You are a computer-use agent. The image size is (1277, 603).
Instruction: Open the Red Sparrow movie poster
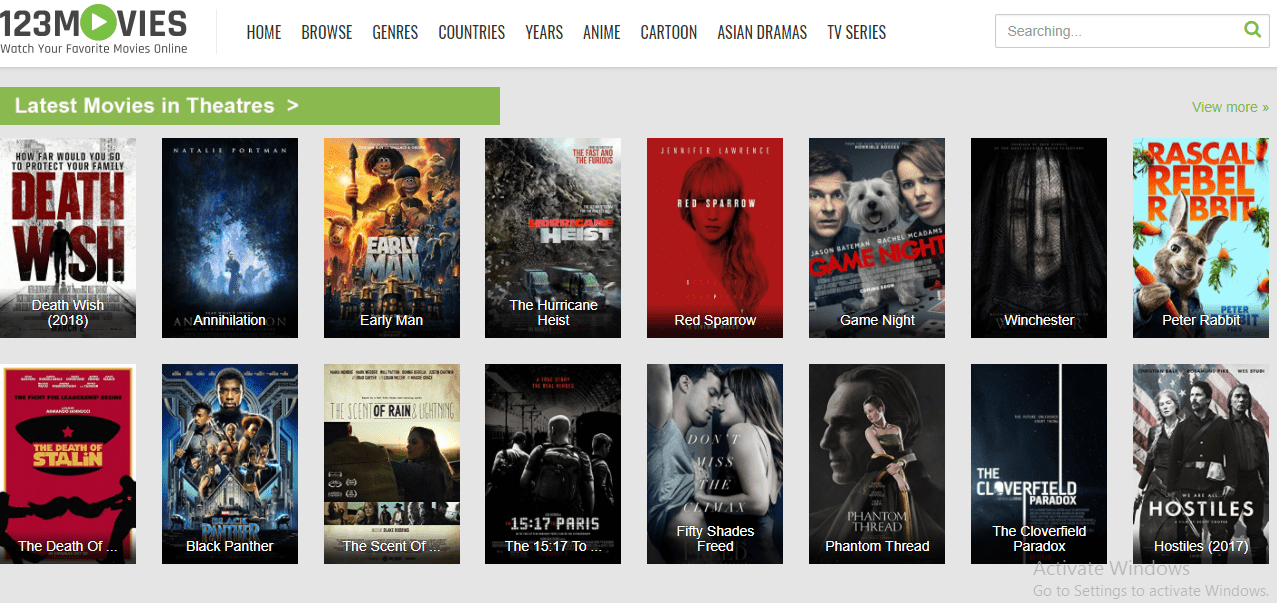click(715, 238)
